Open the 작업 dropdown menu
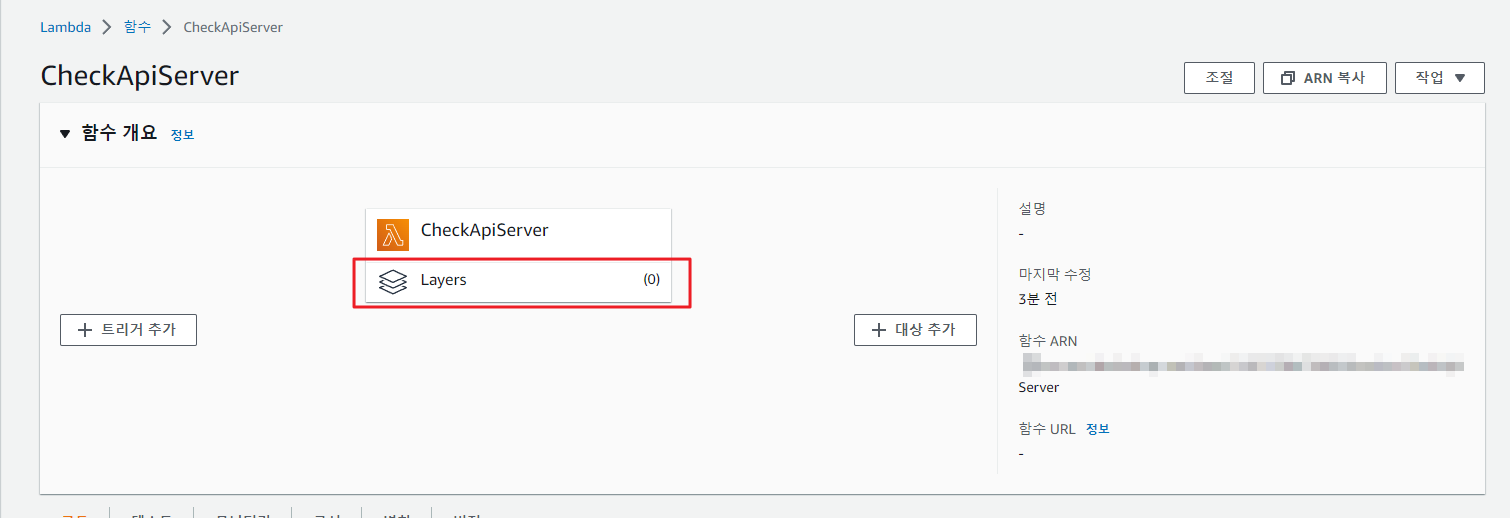 1439,77
